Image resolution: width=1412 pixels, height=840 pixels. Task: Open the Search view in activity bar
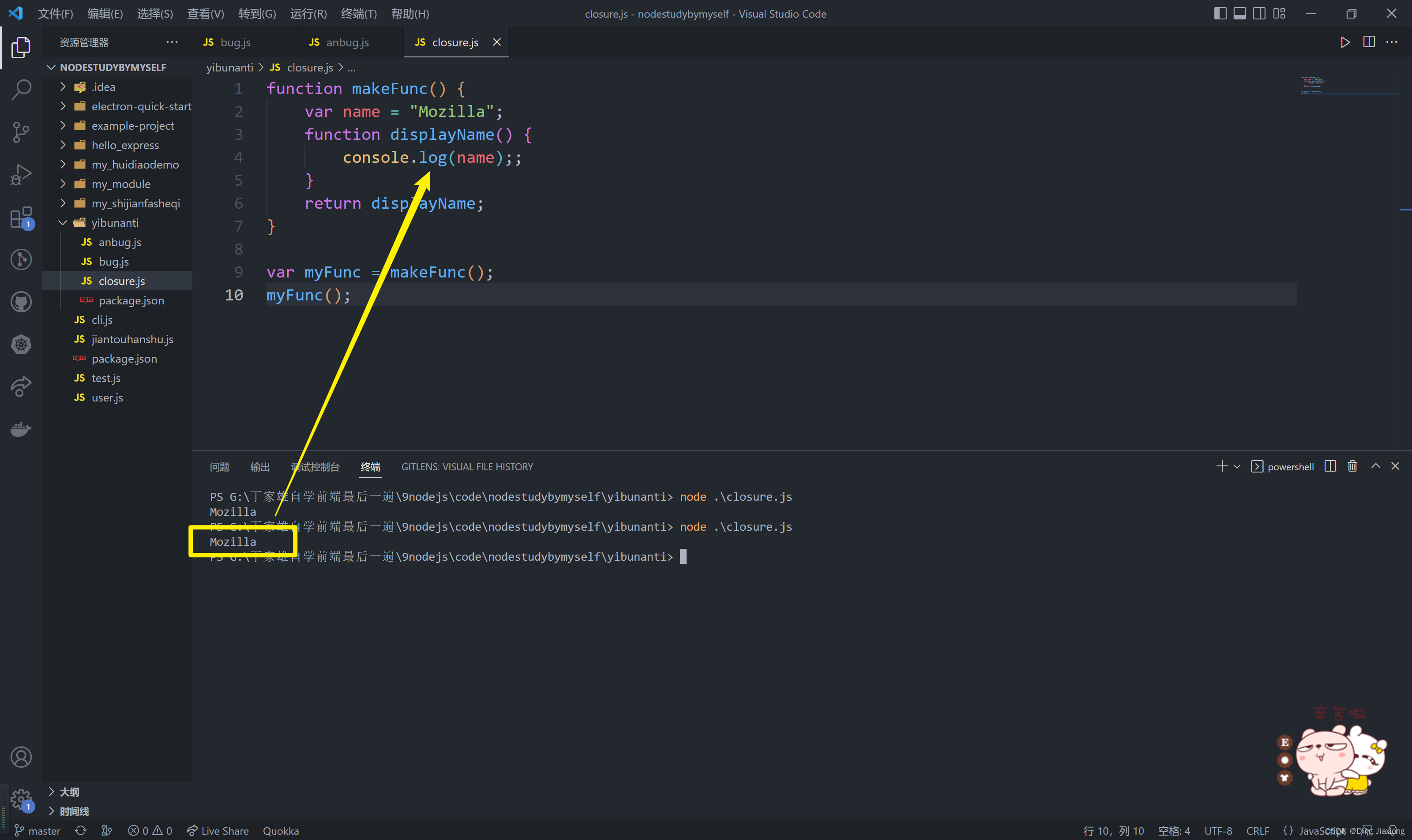(x=21, y=90)
